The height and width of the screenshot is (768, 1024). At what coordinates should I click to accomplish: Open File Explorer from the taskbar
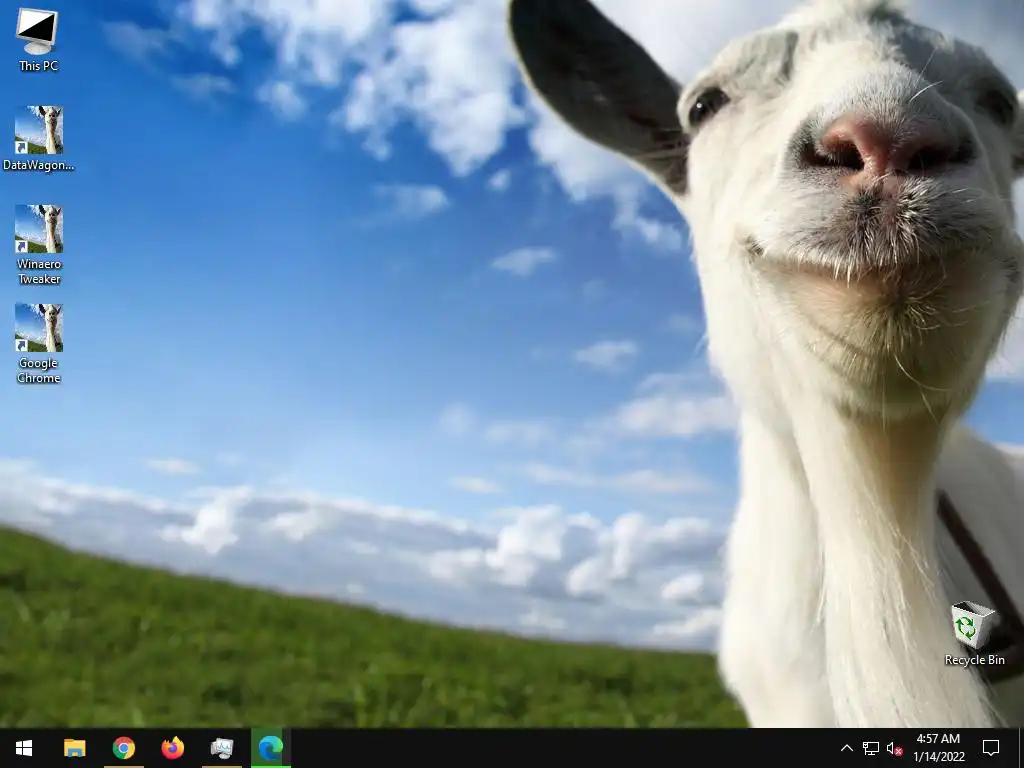(x=74, y=748)
